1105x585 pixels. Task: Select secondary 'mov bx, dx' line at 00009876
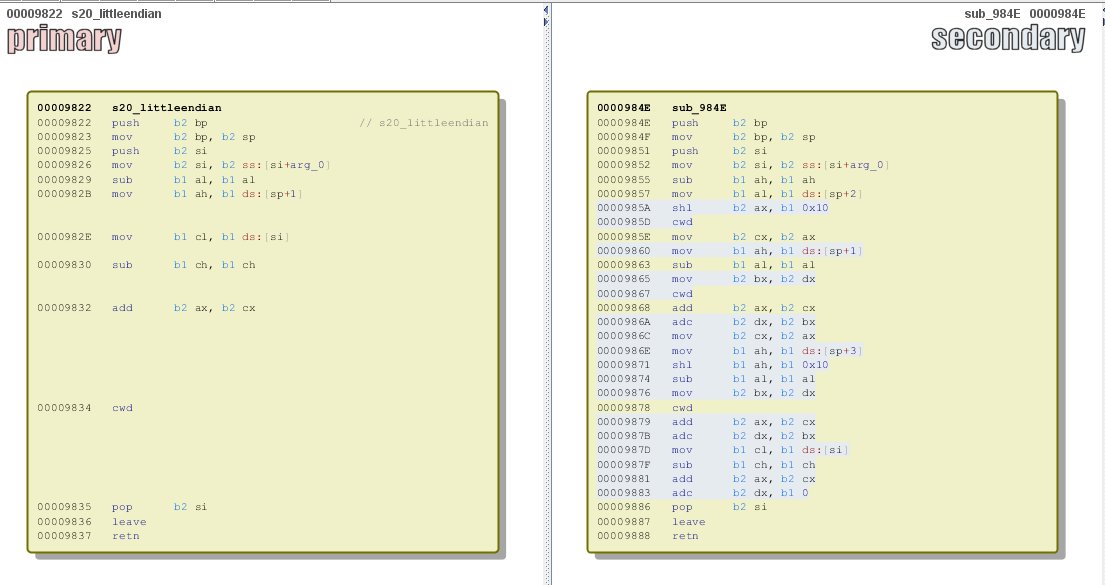[706, 393]
